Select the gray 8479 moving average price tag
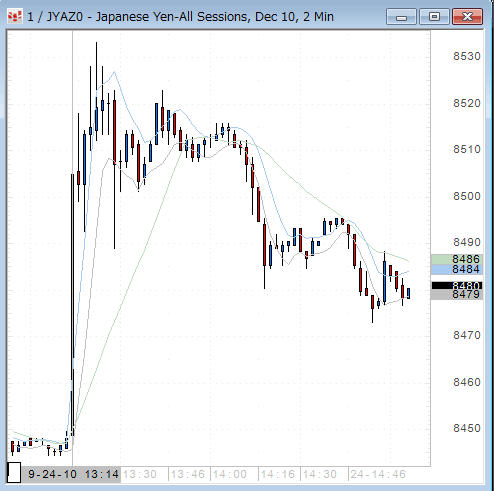 (457, 295)
